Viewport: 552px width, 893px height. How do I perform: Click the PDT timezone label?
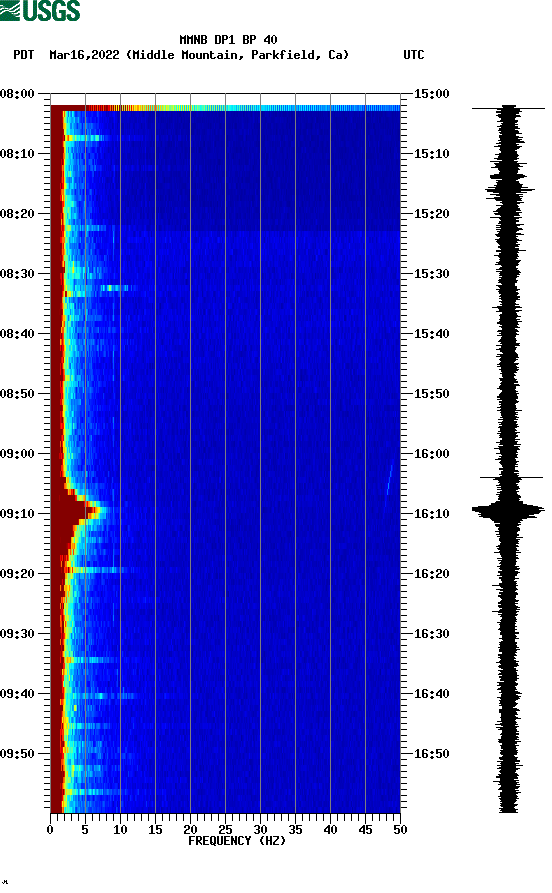(x=23, y=55)
